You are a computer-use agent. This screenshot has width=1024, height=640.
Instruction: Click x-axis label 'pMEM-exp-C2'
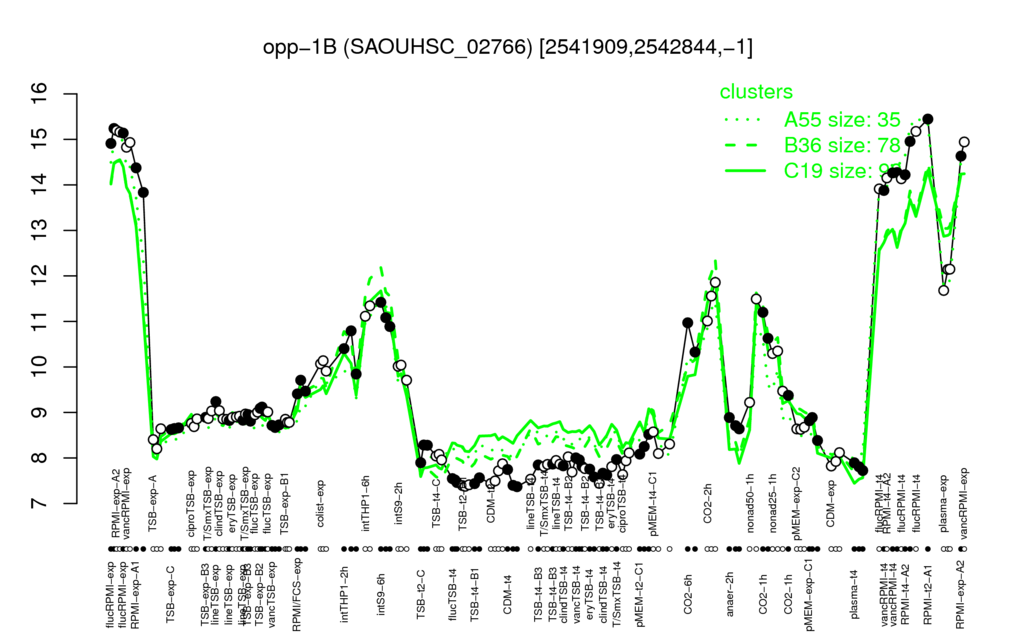[797, 503]
